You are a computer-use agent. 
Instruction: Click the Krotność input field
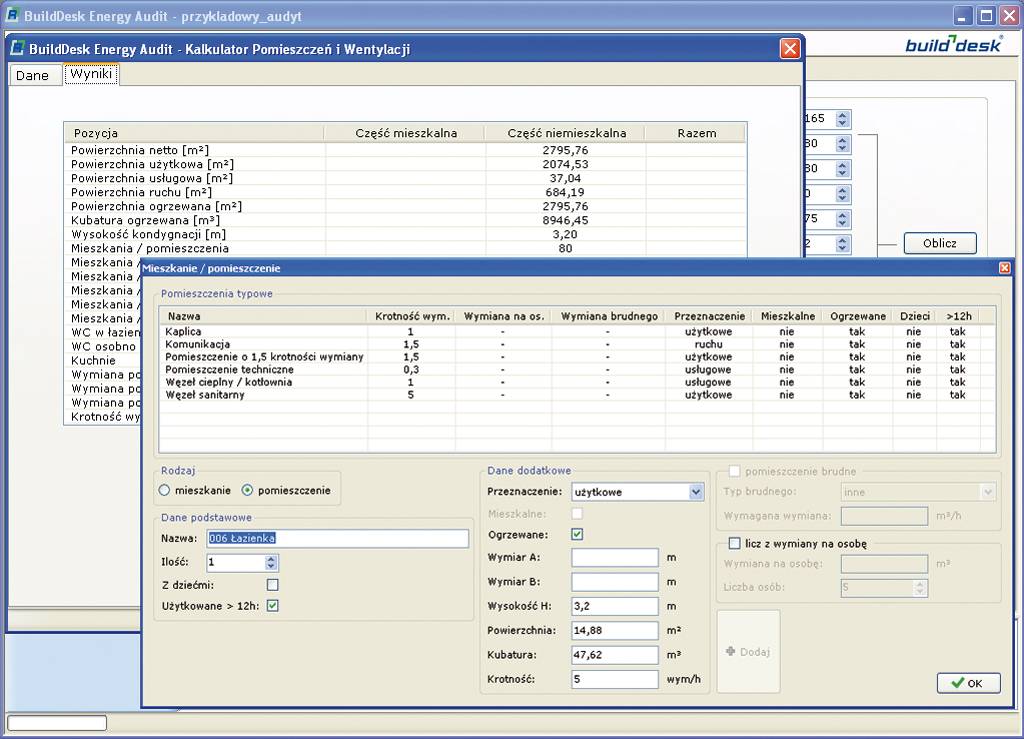[x=615, y=679]
